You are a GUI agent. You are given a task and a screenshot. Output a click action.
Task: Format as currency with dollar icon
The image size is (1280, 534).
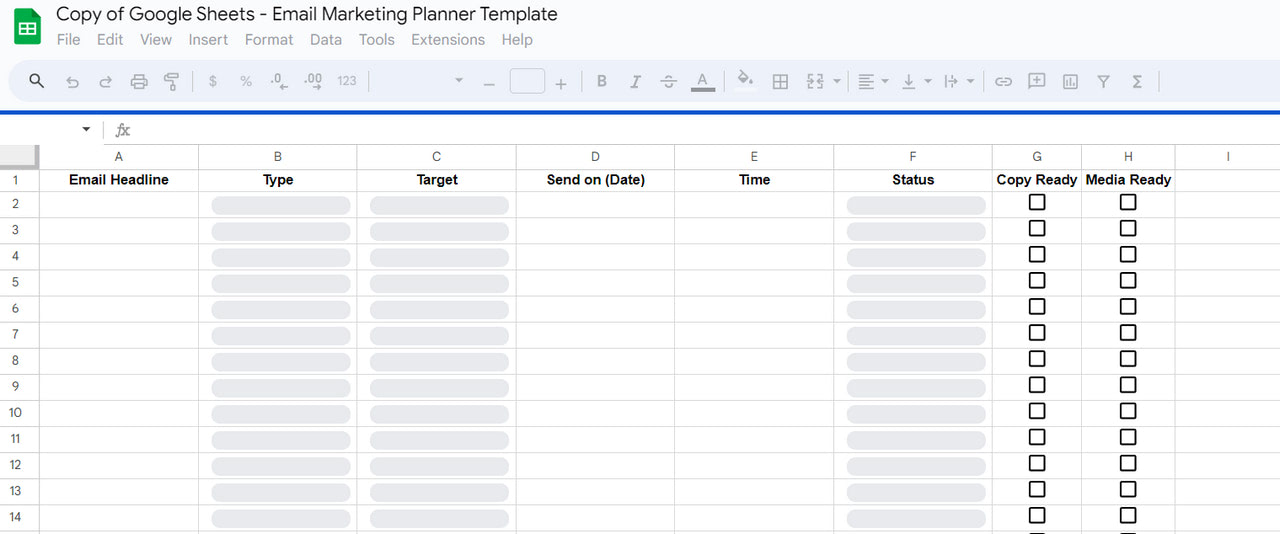tap(213, 82)
